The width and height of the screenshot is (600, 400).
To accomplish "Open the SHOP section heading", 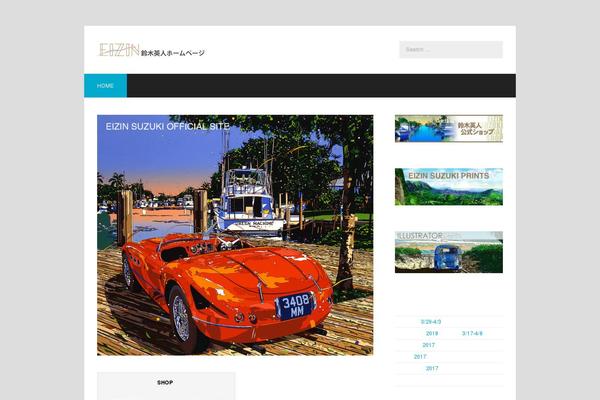I will click(165, 382).
